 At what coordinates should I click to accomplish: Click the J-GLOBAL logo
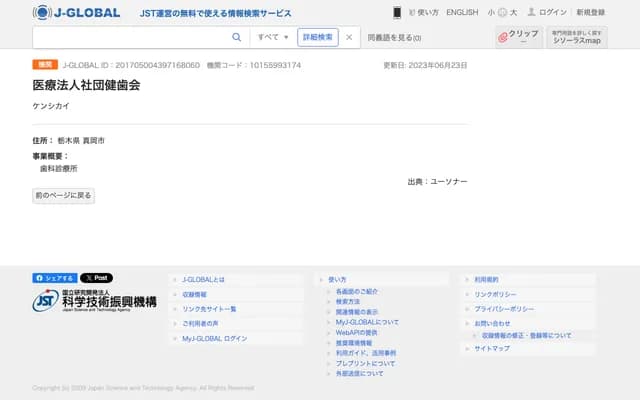(x=76, y=12)
